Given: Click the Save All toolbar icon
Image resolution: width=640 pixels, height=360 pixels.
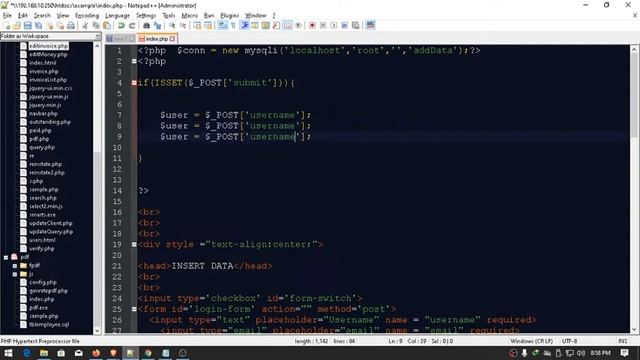Looking at the screenshot, I should 38,25.
